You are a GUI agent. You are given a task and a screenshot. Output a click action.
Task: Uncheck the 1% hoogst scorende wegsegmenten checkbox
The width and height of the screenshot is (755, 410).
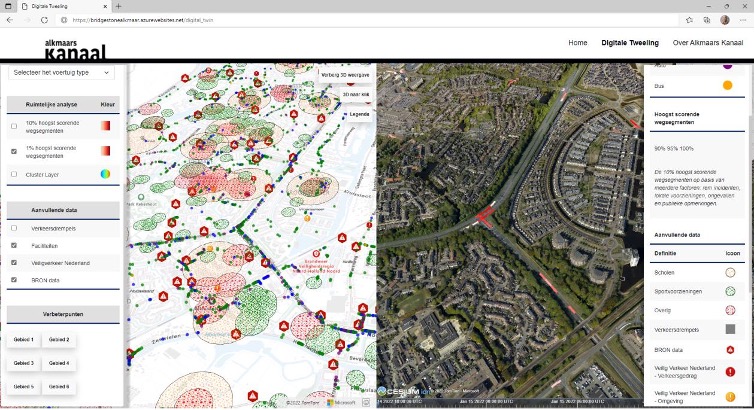point(13,151)
